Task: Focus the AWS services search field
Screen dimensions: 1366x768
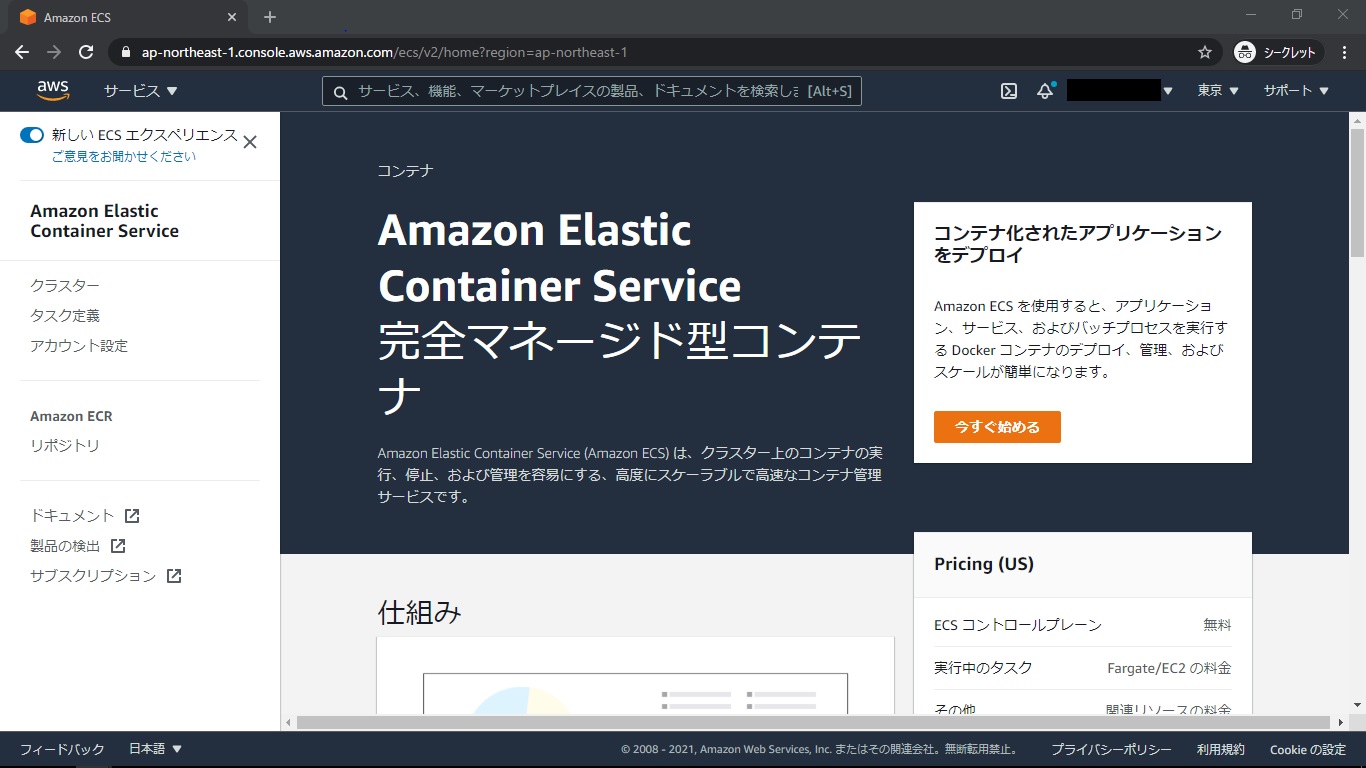Action: tap(580, 91)
